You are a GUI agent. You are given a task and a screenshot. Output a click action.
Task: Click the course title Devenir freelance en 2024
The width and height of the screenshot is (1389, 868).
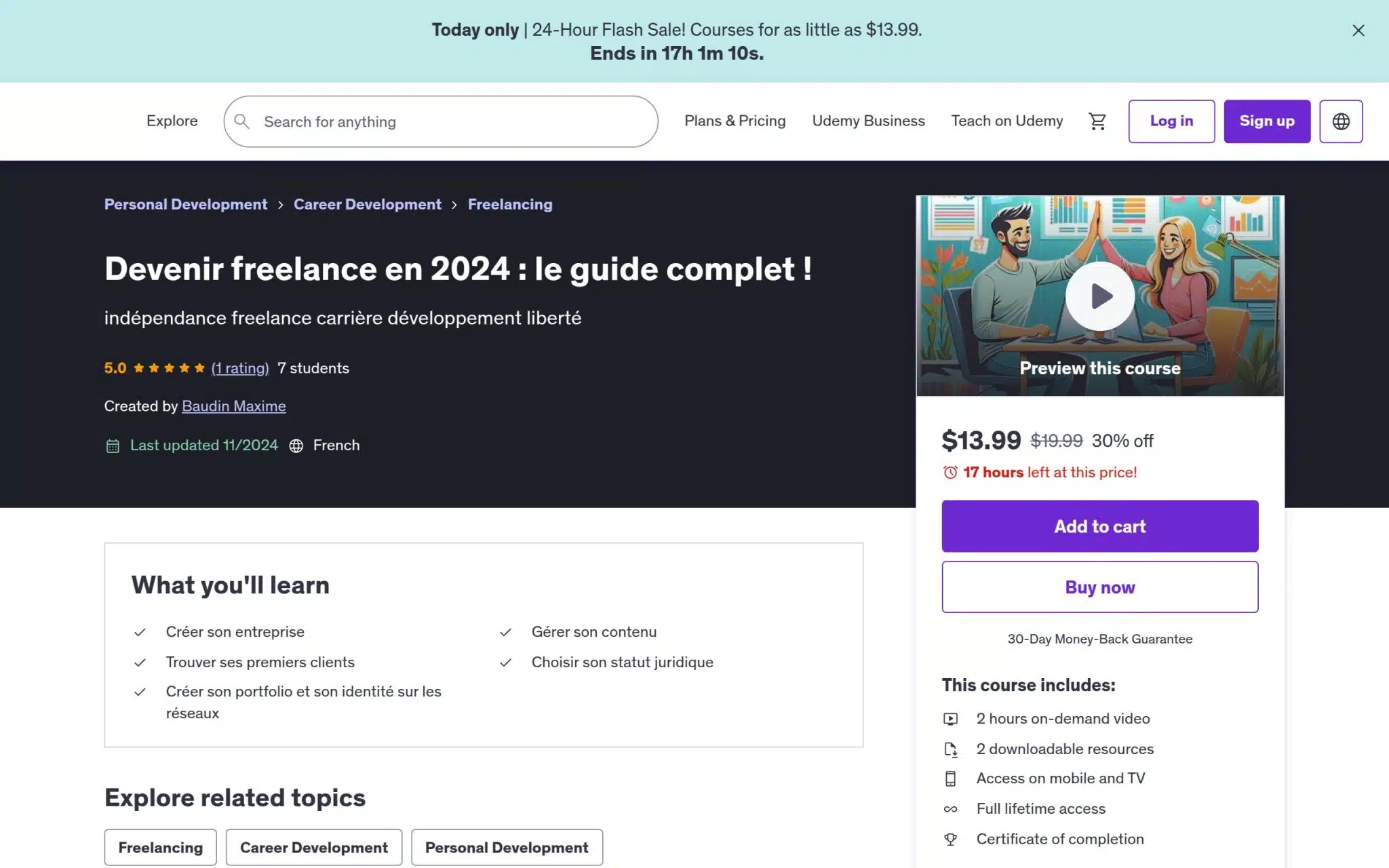coord(458,269)
